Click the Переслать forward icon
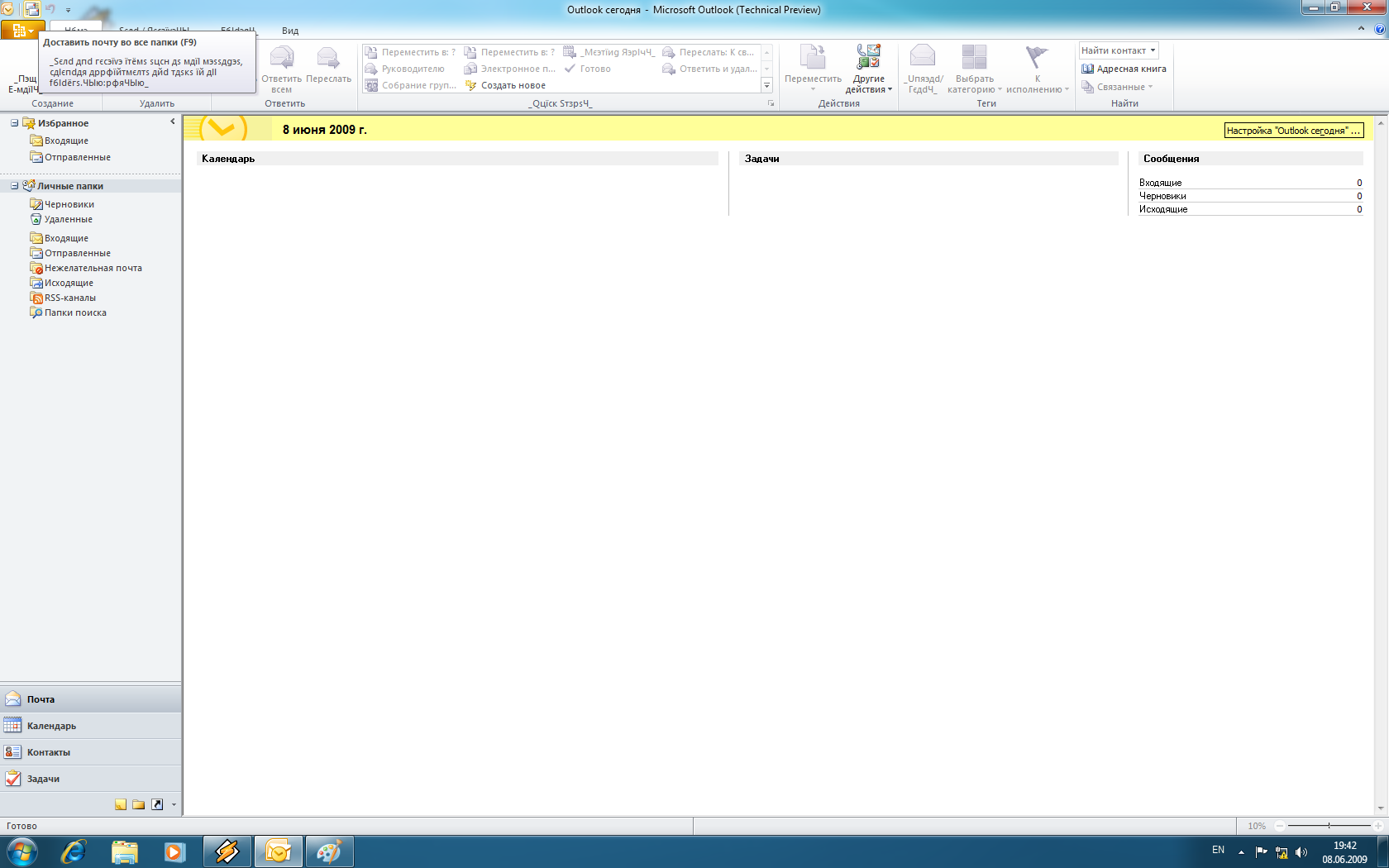Screen dimensions: 1389x868 coord(328,64)
